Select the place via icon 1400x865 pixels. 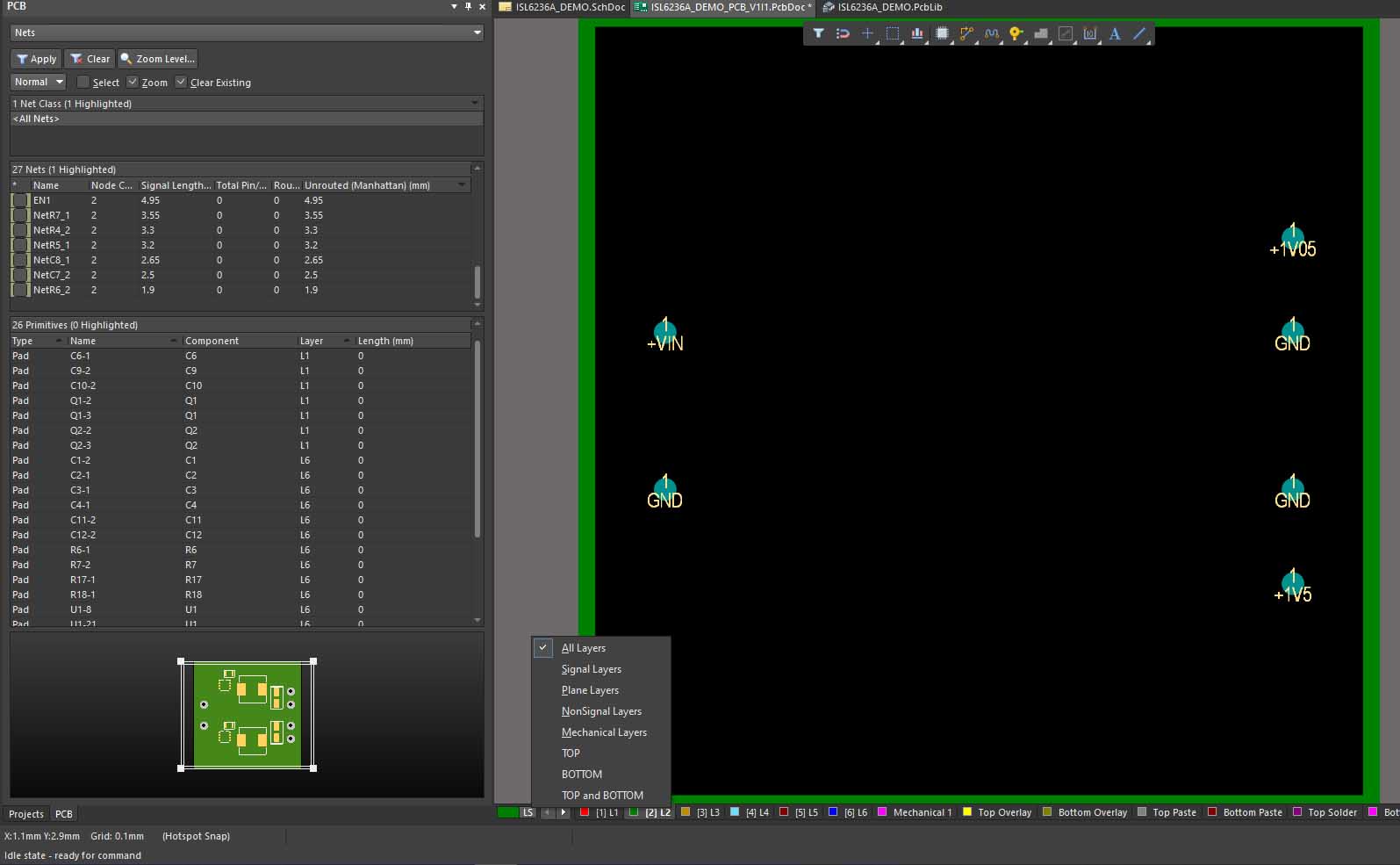coord(1016,33)
